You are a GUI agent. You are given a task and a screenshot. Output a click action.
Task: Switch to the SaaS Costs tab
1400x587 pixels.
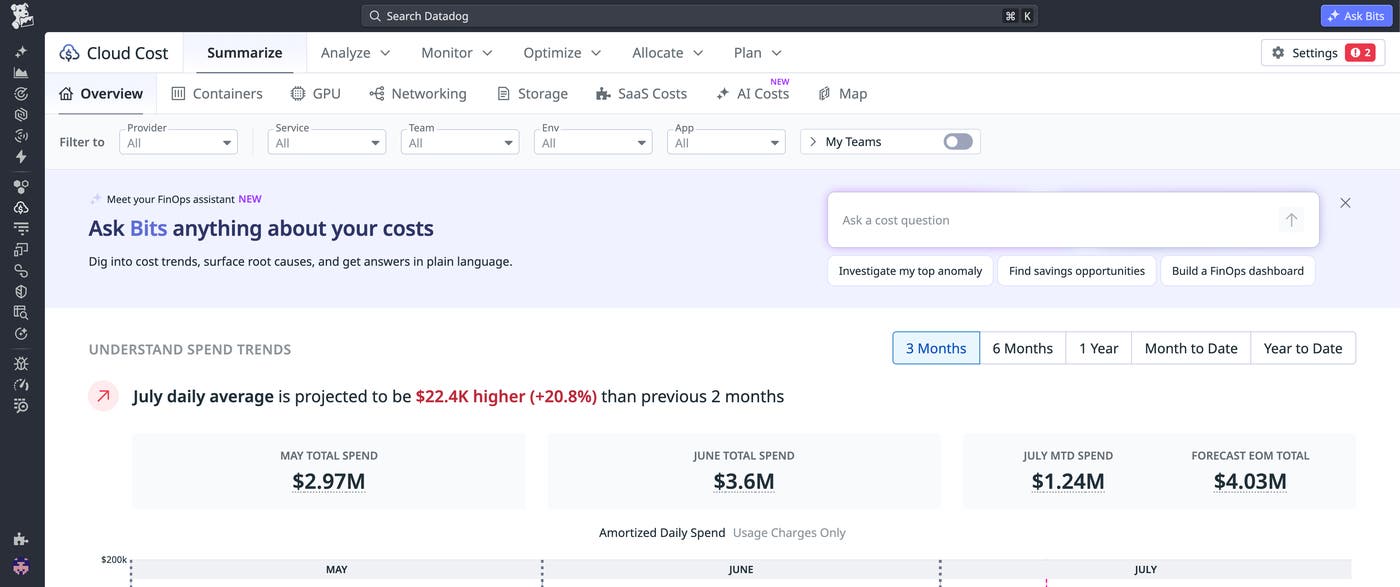[x=641, y=94]
